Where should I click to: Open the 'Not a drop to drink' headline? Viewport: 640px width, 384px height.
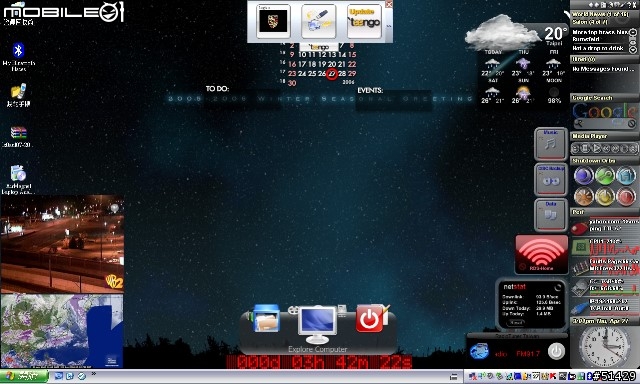coord(598,48)
